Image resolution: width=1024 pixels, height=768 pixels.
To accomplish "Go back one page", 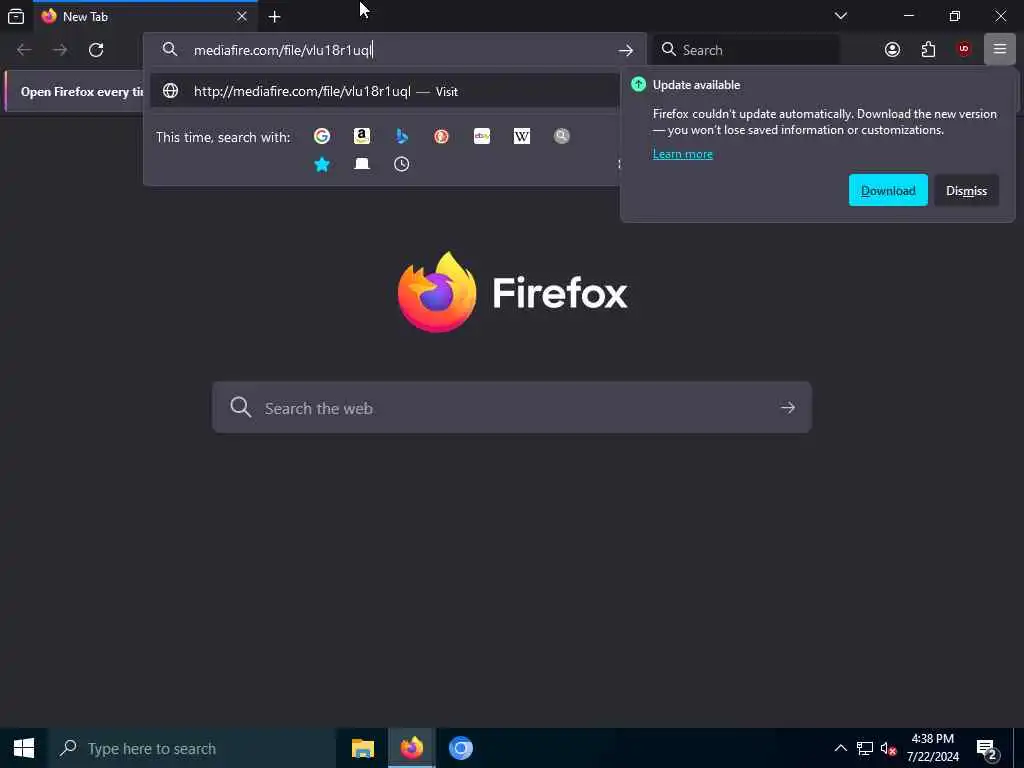I will pos(24,50).
